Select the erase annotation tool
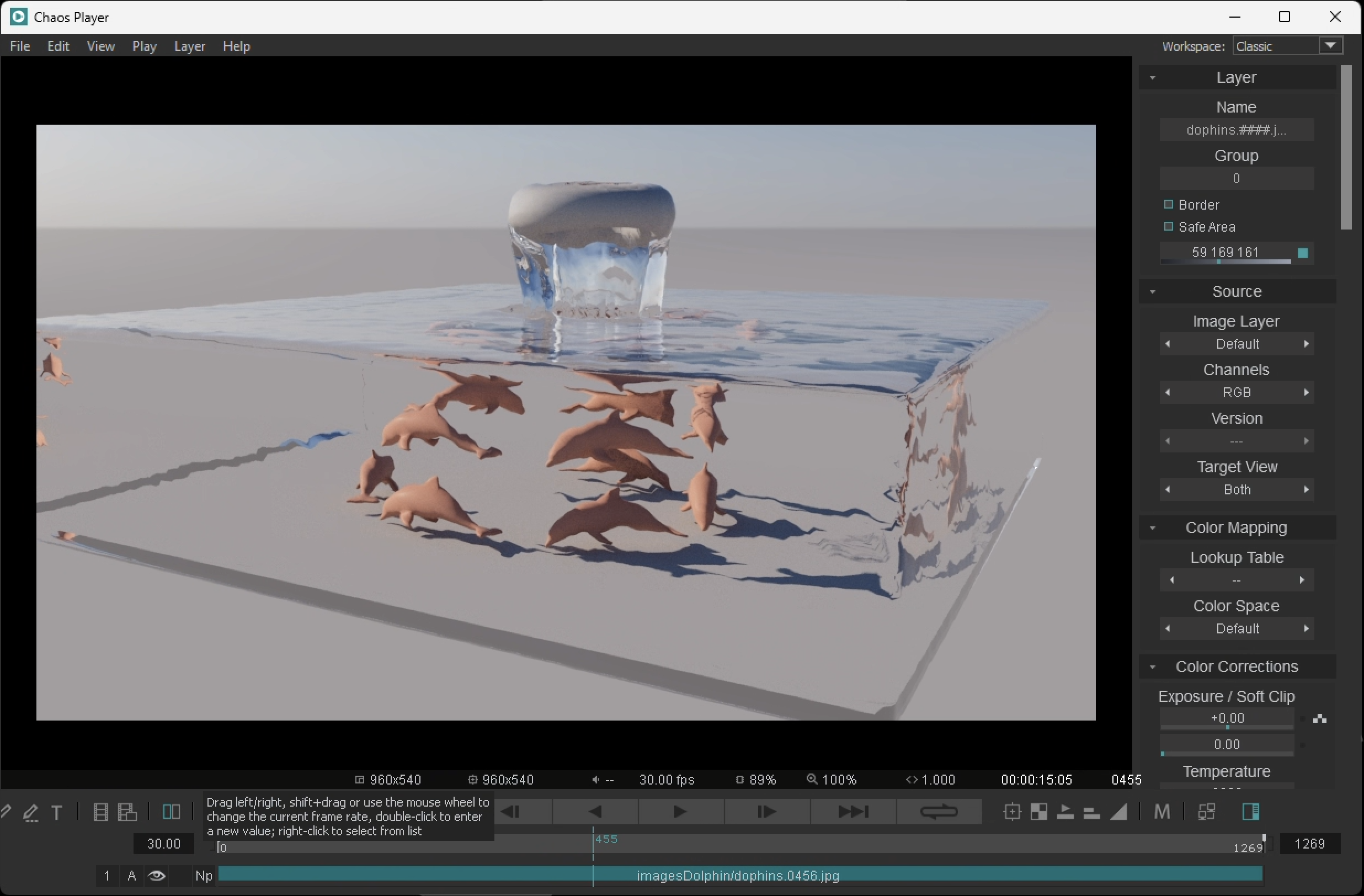Screen dimensions: 1364x896 [x=31, y=812]
